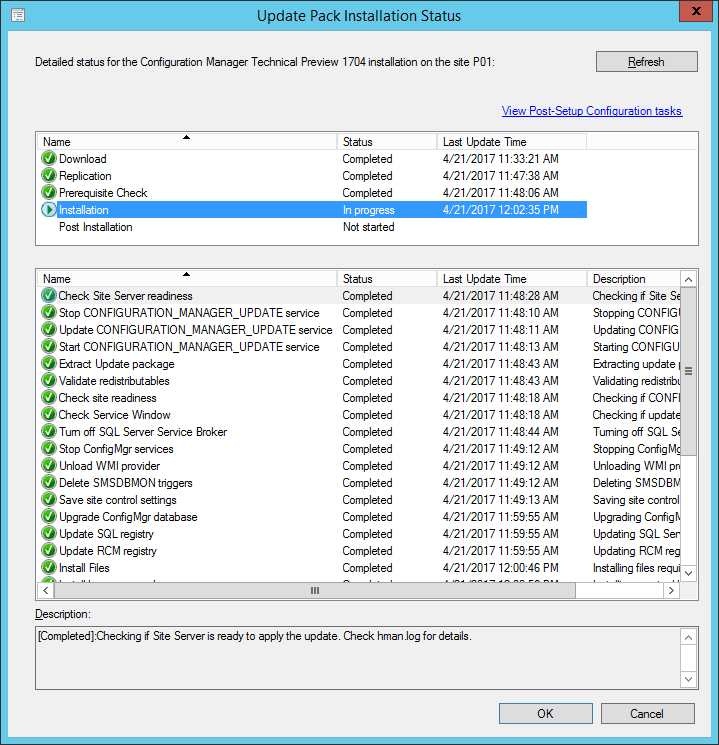This screenshot has width=719, height=745.
Task: Click the horizontal scrollbar thumb of task list
Action: 315,591
